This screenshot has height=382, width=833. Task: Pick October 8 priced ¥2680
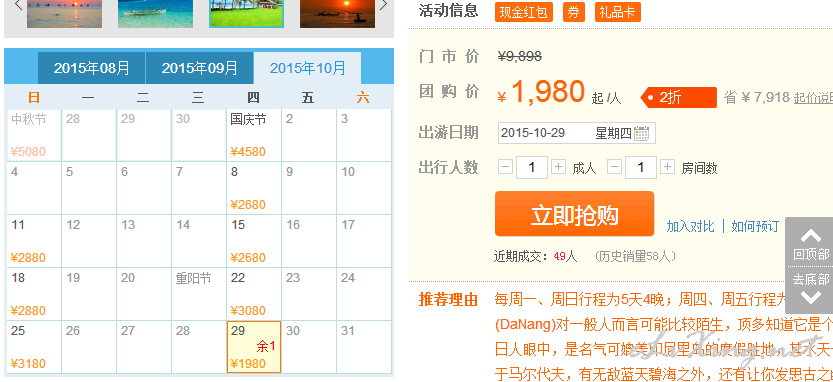pos(254,188)
